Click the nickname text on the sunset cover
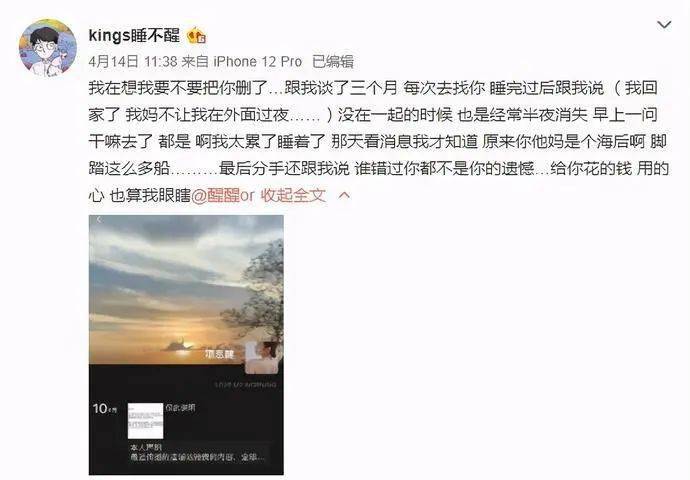Image resolution: width=690 pixels, height=480 pixels. pos(220,354)
